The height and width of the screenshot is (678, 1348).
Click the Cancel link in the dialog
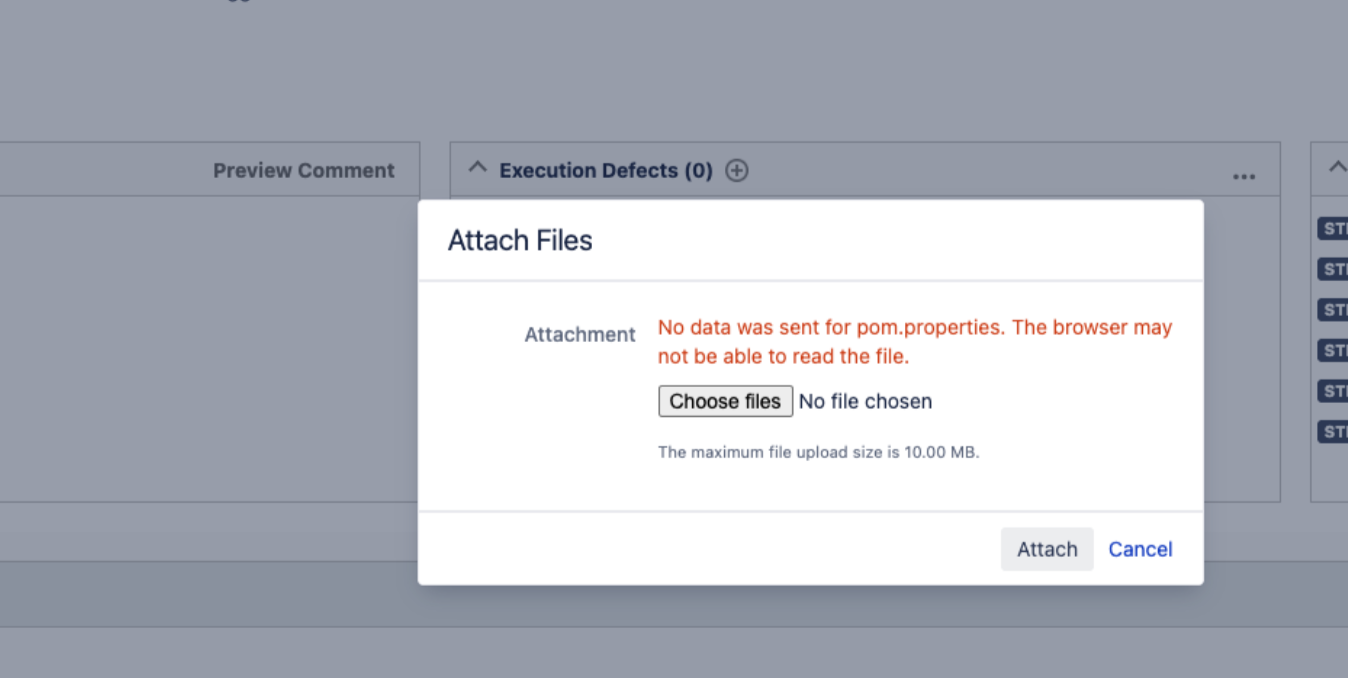click(x=1140, y=549)
